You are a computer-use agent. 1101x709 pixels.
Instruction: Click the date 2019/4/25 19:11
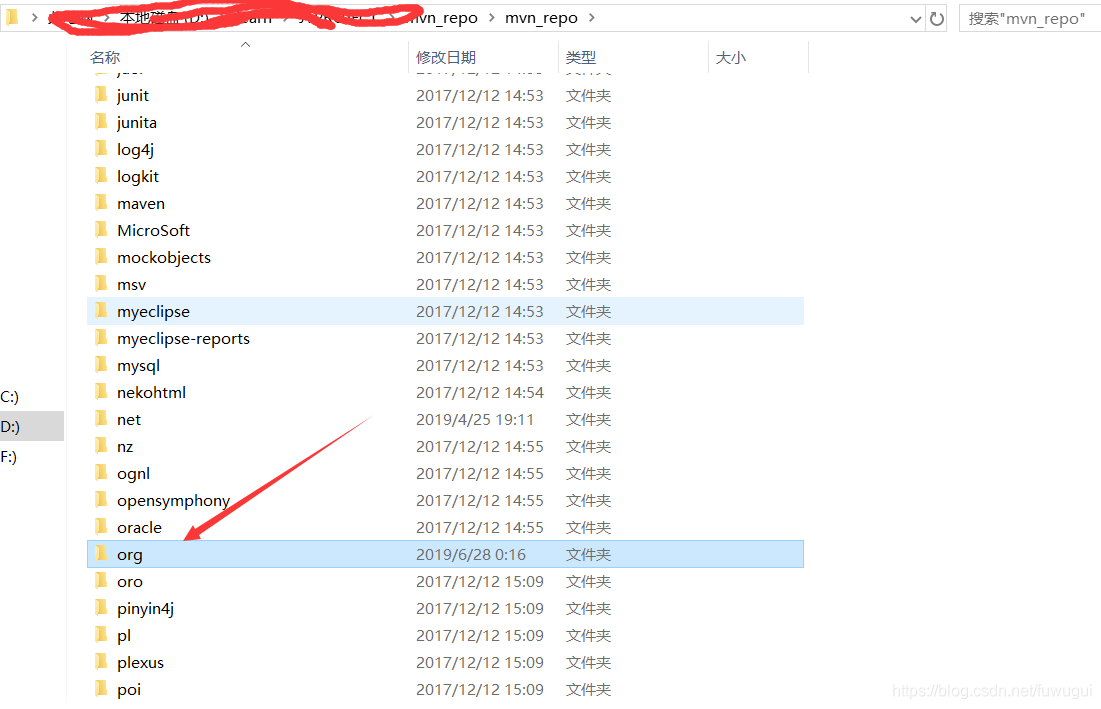click(475, 420)
